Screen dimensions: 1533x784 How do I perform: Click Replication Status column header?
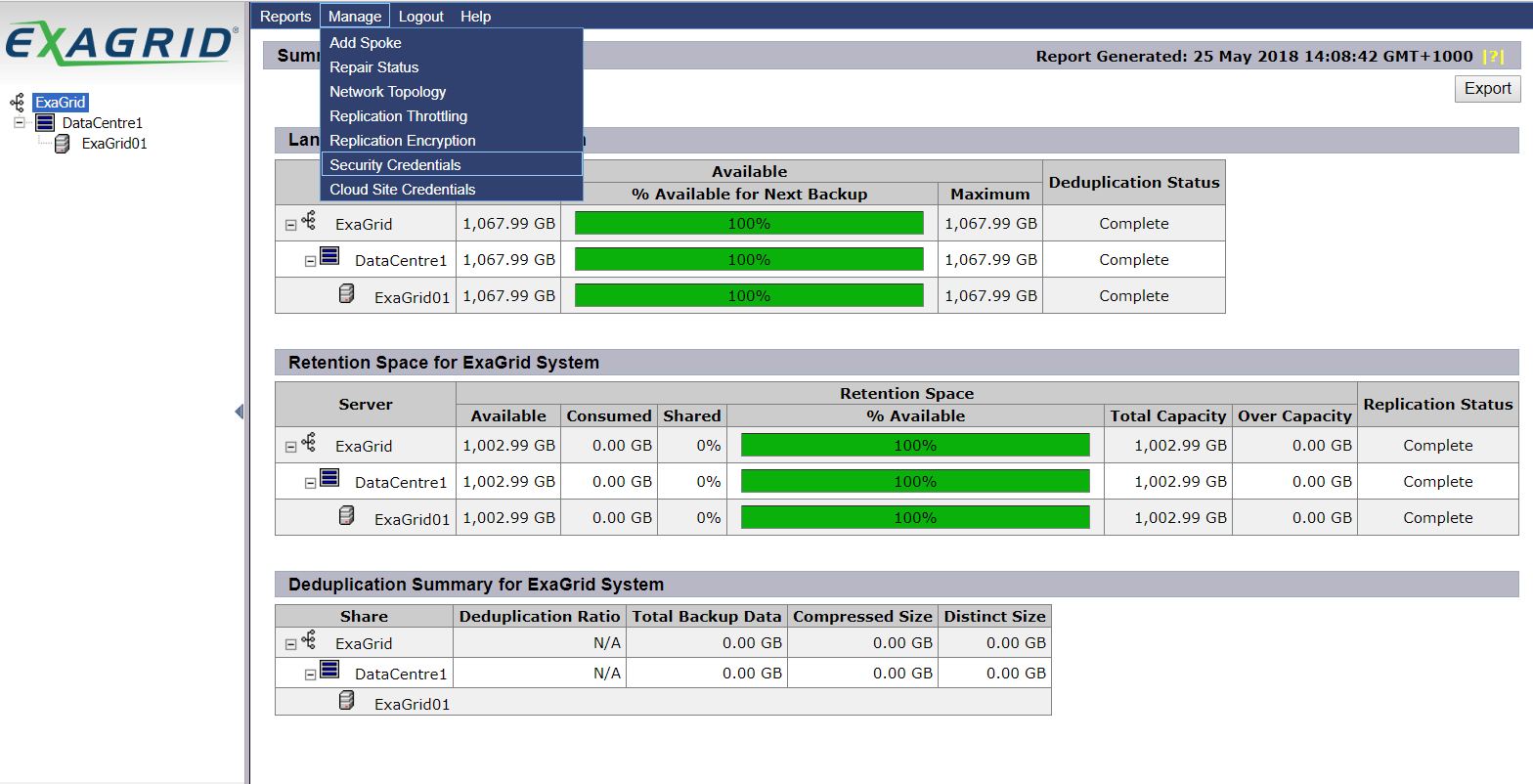pos(1438,405)
